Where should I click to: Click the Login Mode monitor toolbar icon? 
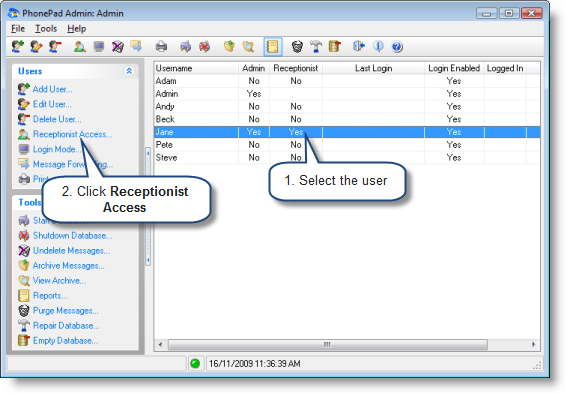[x=99, y=47]
